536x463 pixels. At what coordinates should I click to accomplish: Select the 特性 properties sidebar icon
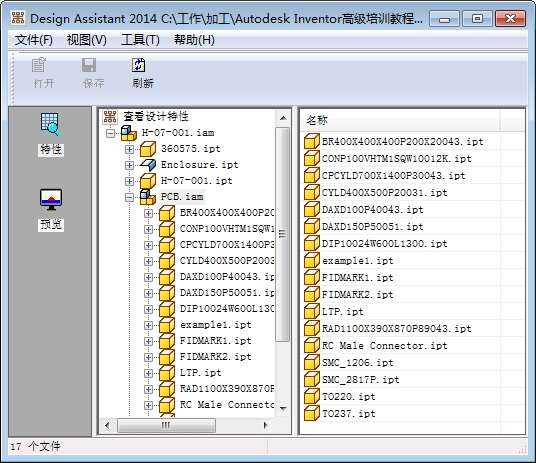coord(50,124)
